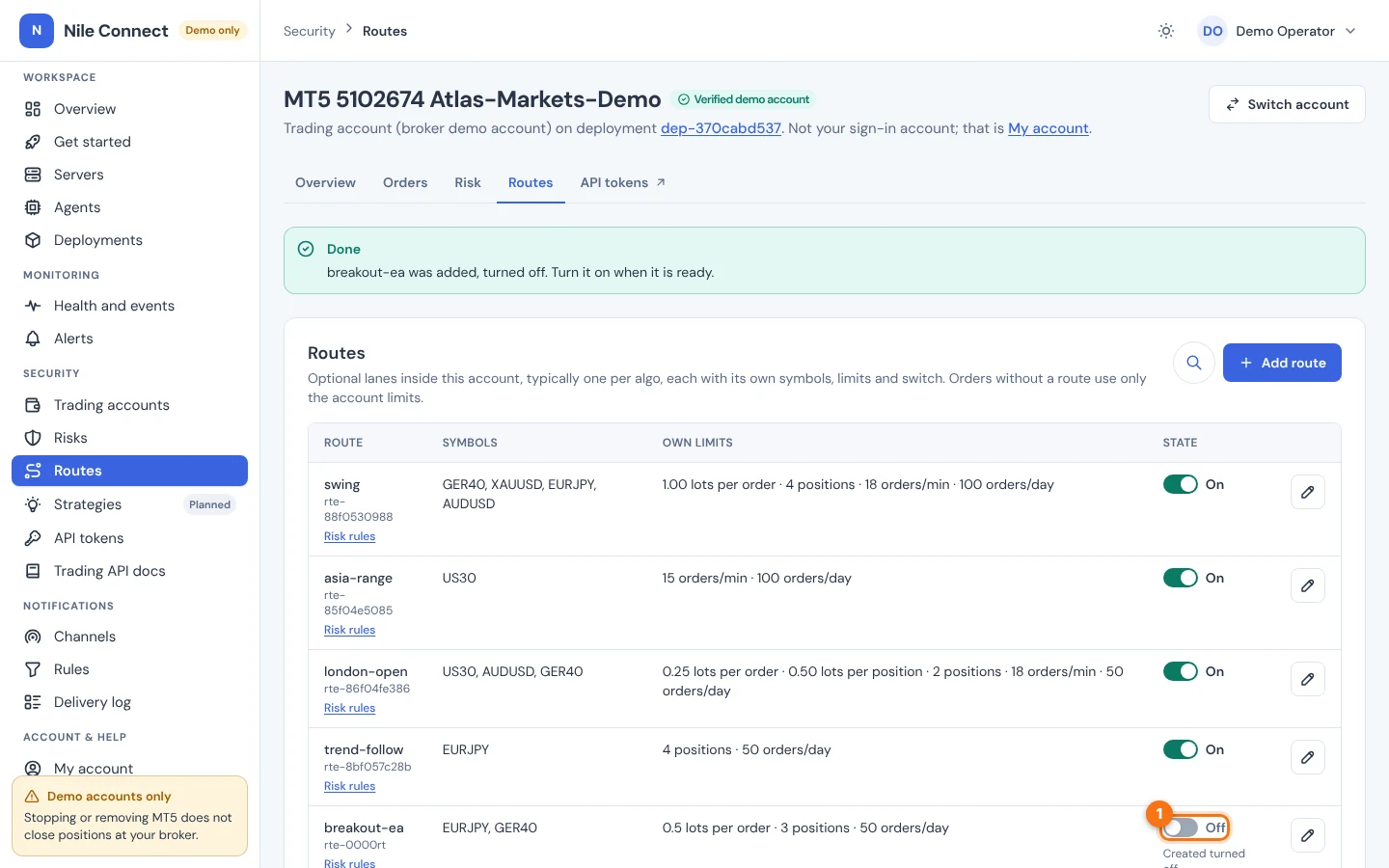This screenshot has height=868, width=1389.
Task: Open Health and events monitoring page
Action: [x=129, y=306]
